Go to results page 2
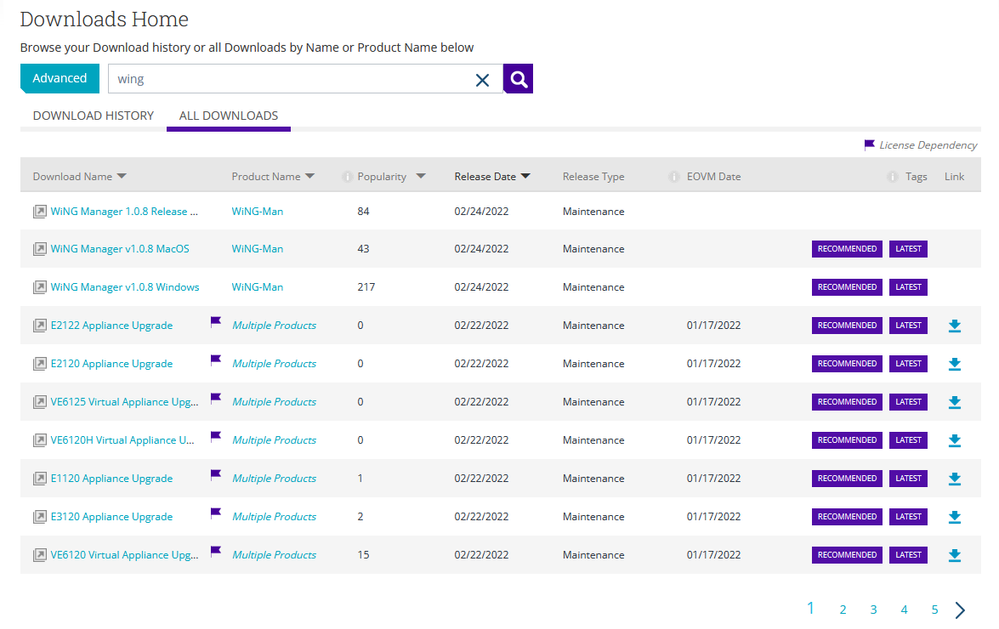The image size is (999, 629). coord(842,610)
